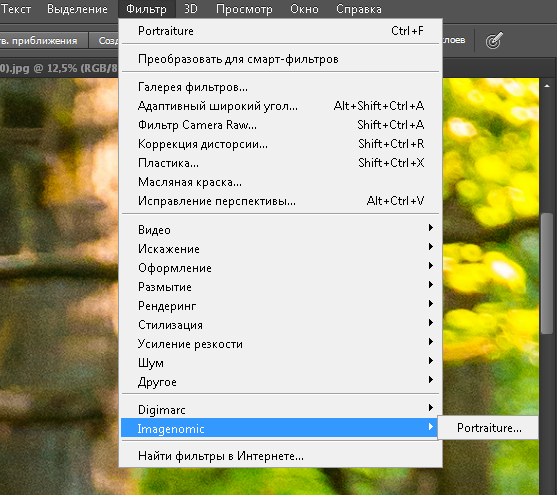The image size is (557, 495).
Task: Open Исправление перспективы filter
Action: pos(281,201)
